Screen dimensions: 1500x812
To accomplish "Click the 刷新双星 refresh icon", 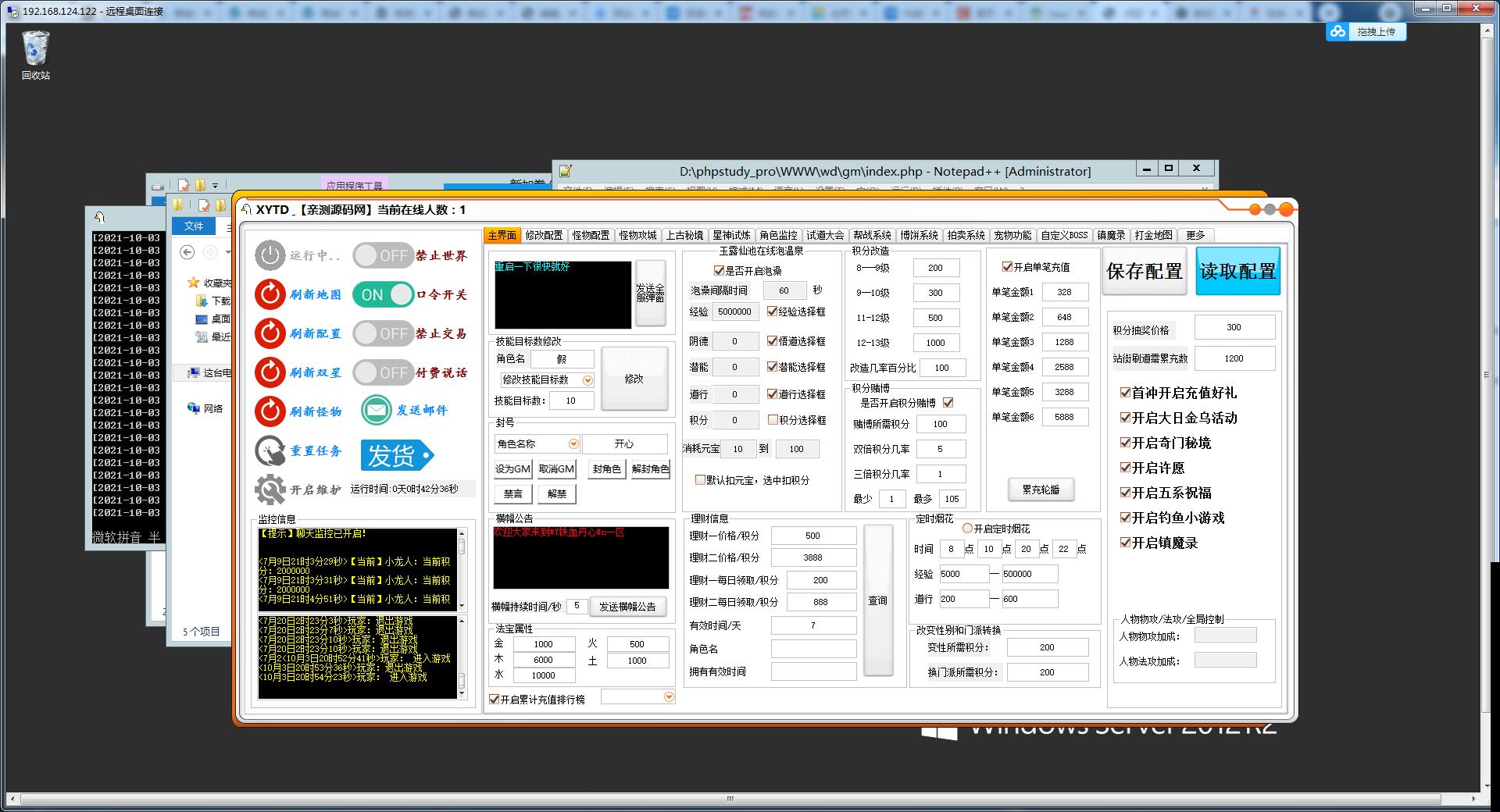I will tap(270, 372).
